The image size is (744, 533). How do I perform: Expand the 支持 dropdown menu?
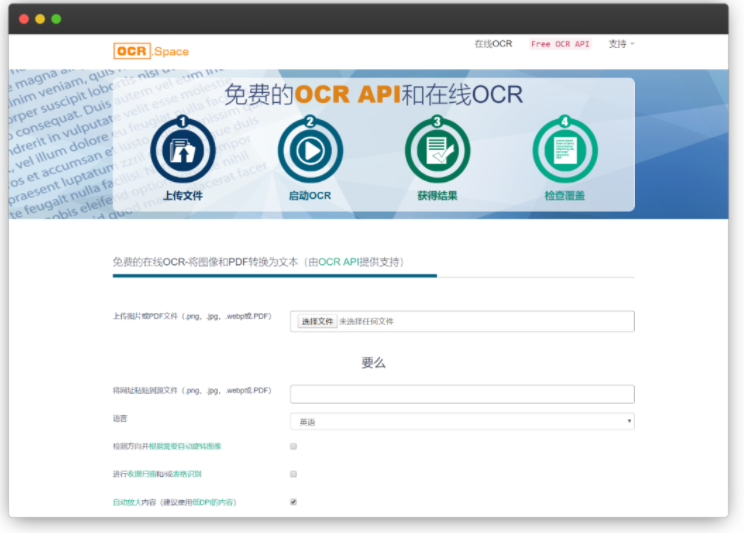[621, 44]
